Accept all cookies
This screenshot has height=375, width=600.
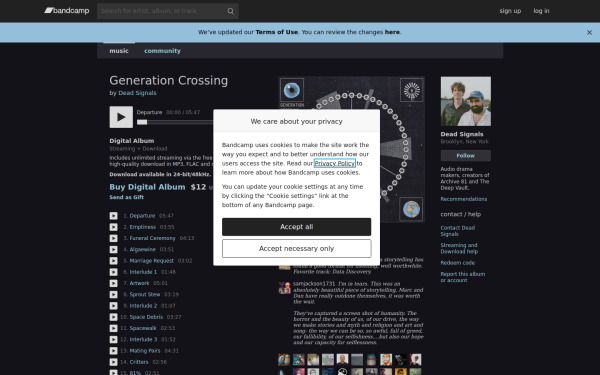pyautogui.click(x=297, y=227)
